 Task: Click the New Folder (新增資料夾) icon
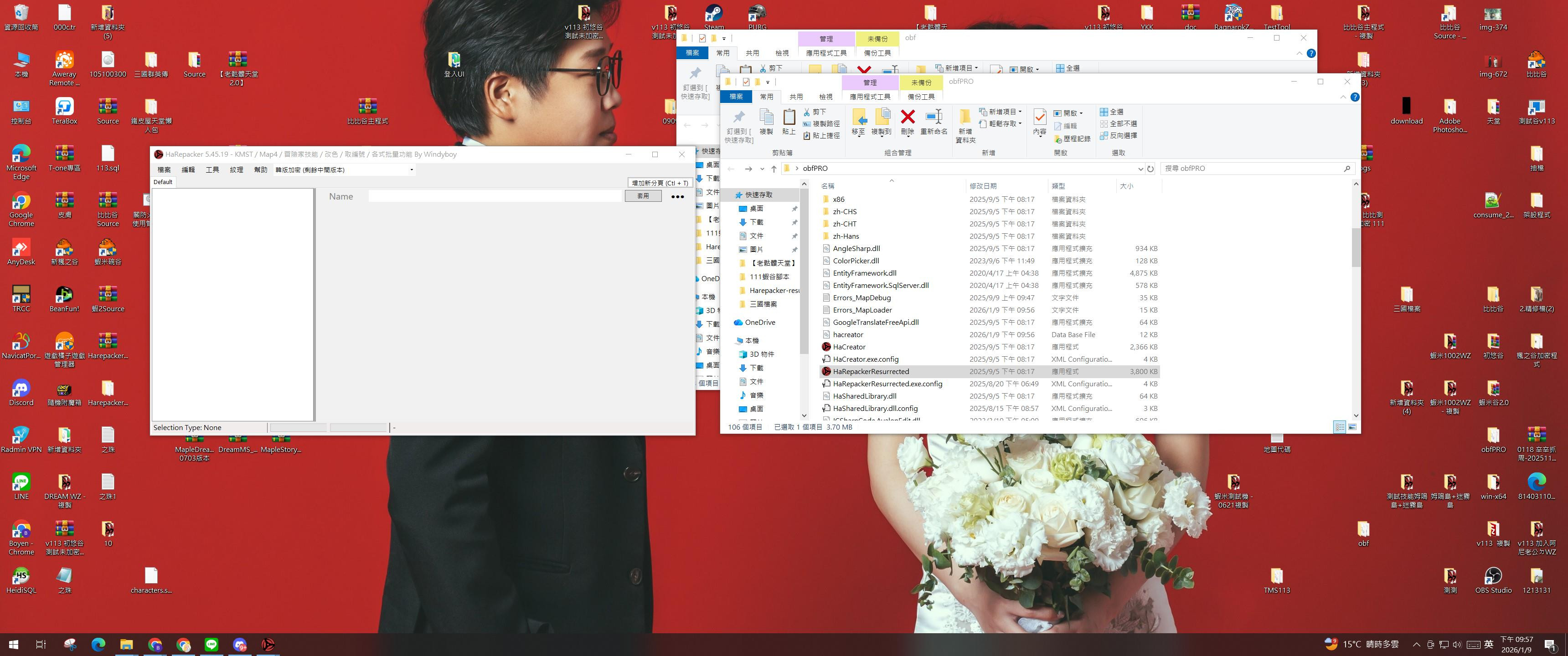[965, 117]
